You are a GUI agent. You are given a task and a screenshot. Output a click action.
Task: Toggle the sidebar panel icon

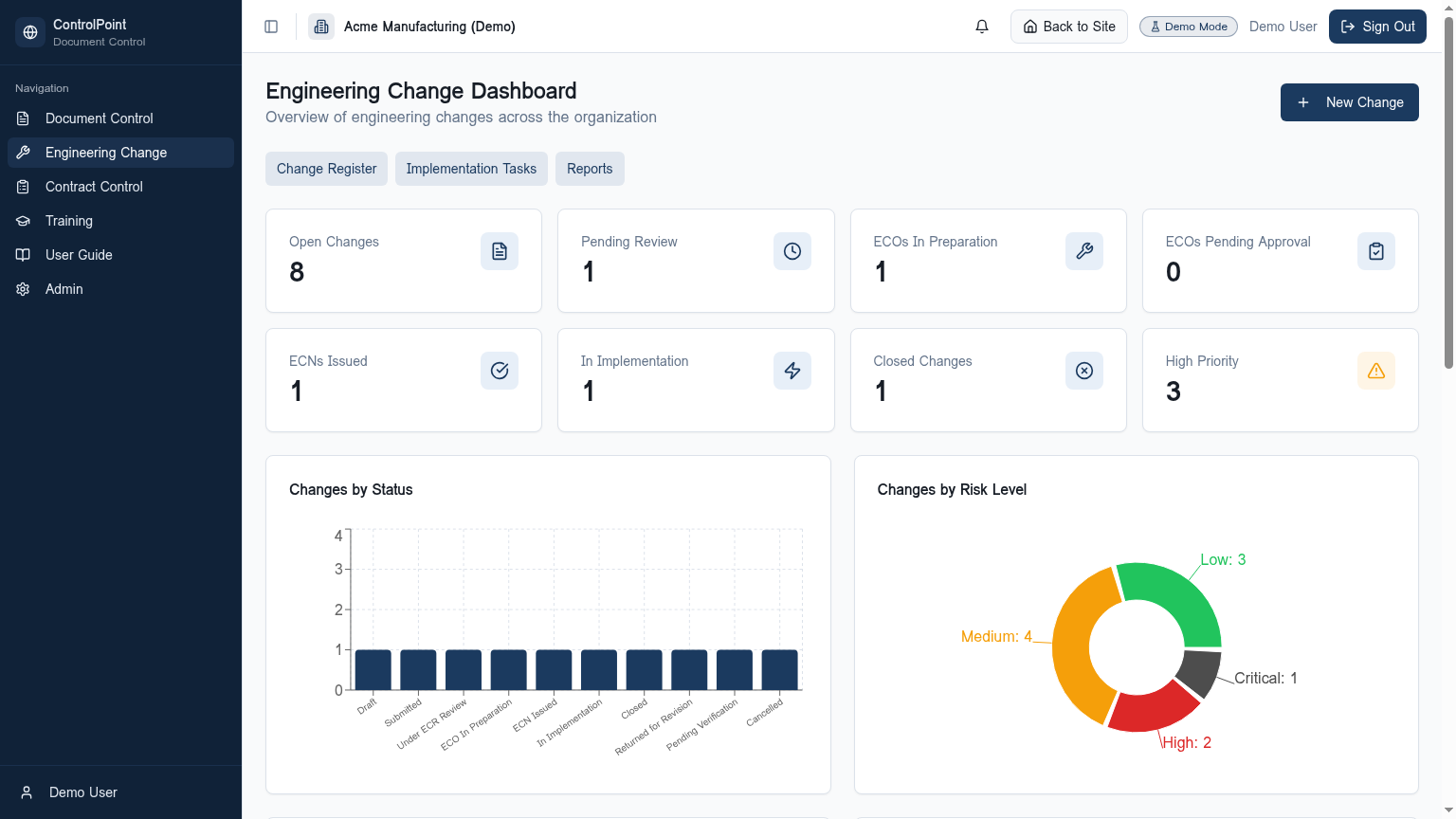point(271,27)
